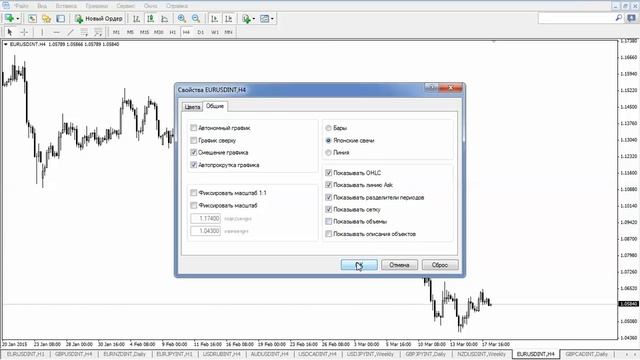Viewport: 640px width, 360px height.
Task: Toggle the auto scroll toolbar icon
Action: [214, 18]
